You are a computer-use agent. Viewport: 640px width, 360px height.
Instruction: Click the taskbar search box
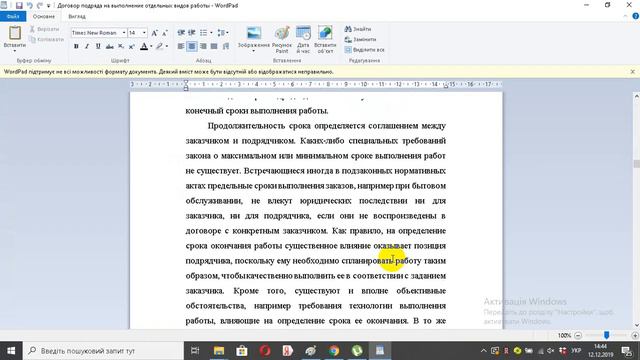point(103,351)
